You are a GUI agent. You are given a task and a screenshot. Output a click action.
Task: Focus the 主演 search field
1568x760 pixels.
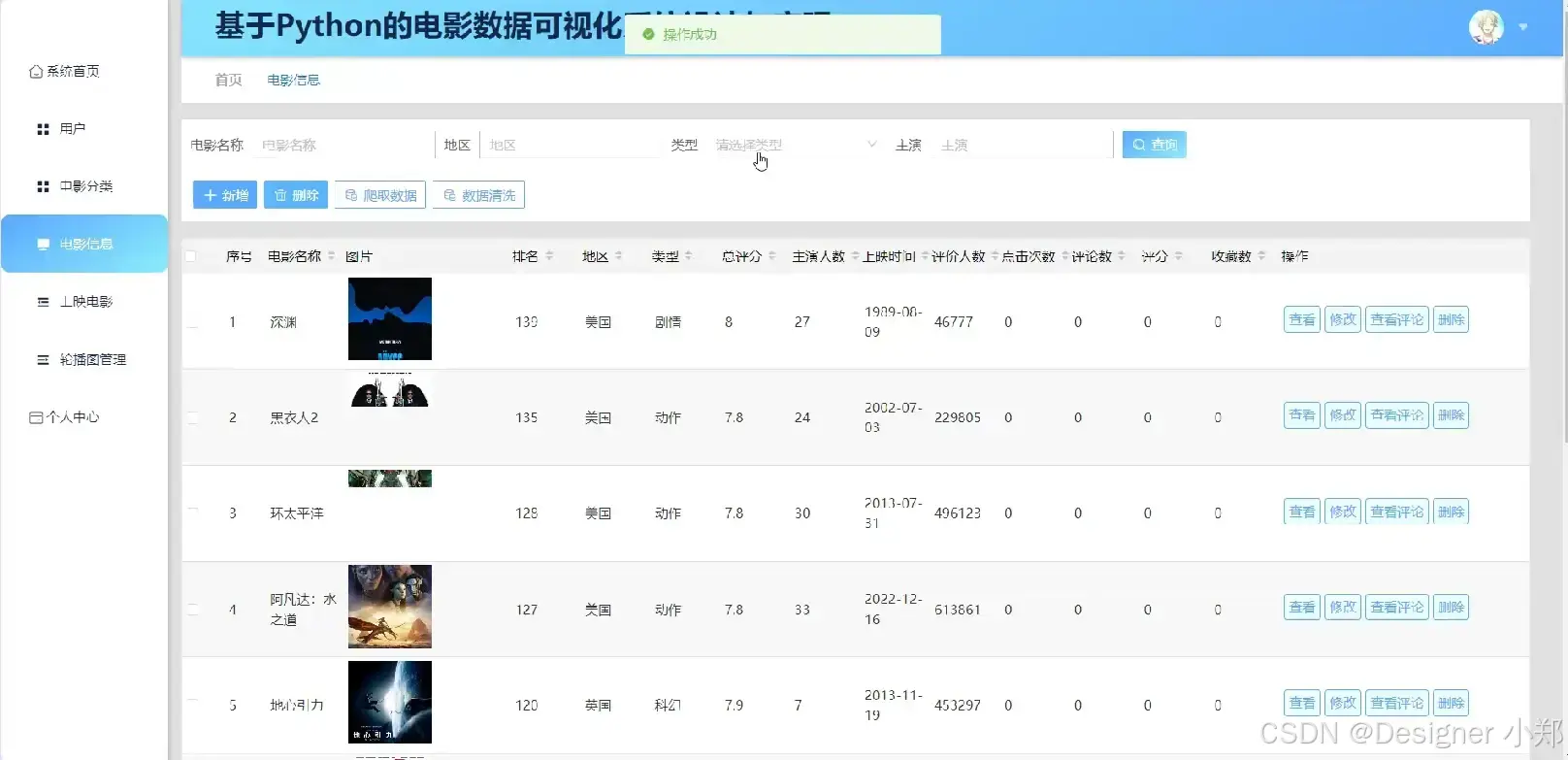(x=1023, y=145)
